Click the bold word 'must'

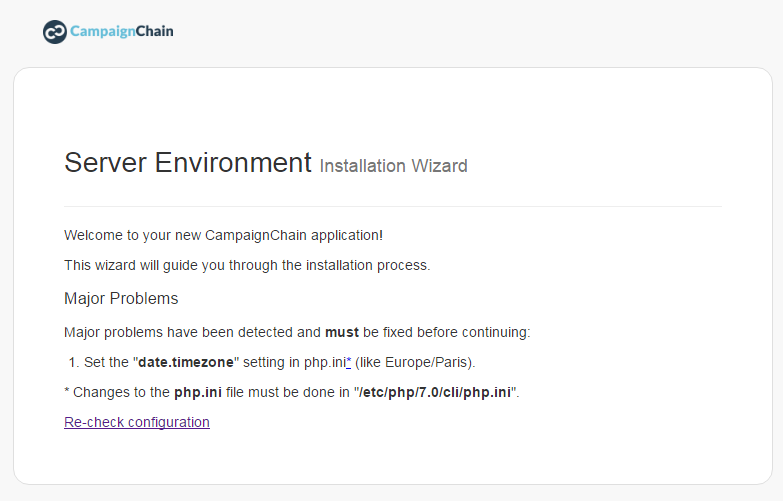[x=342, y=332]
